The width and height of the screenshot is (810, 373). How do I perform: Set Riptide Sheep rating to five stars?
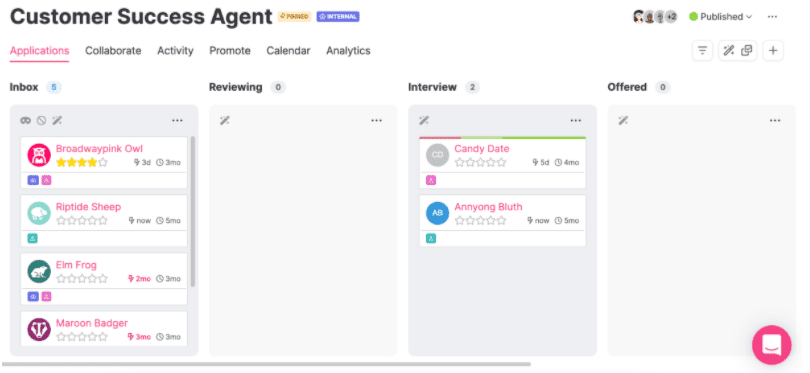pos(103,221)
